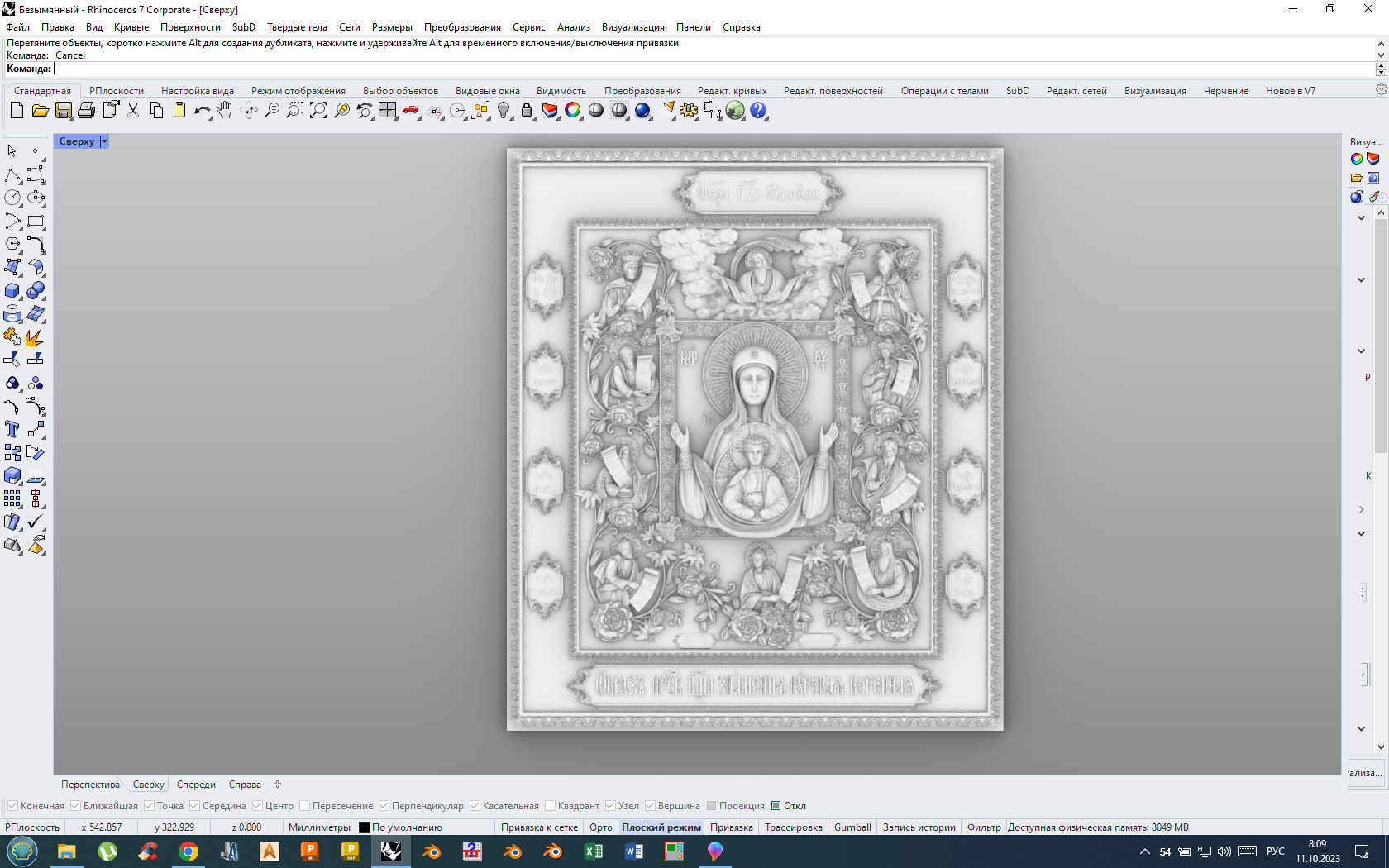The width and height of the screenshot is (1389, 868).
Task: Select the Rectangle tool in sidebar
Action: pos(36,221)
